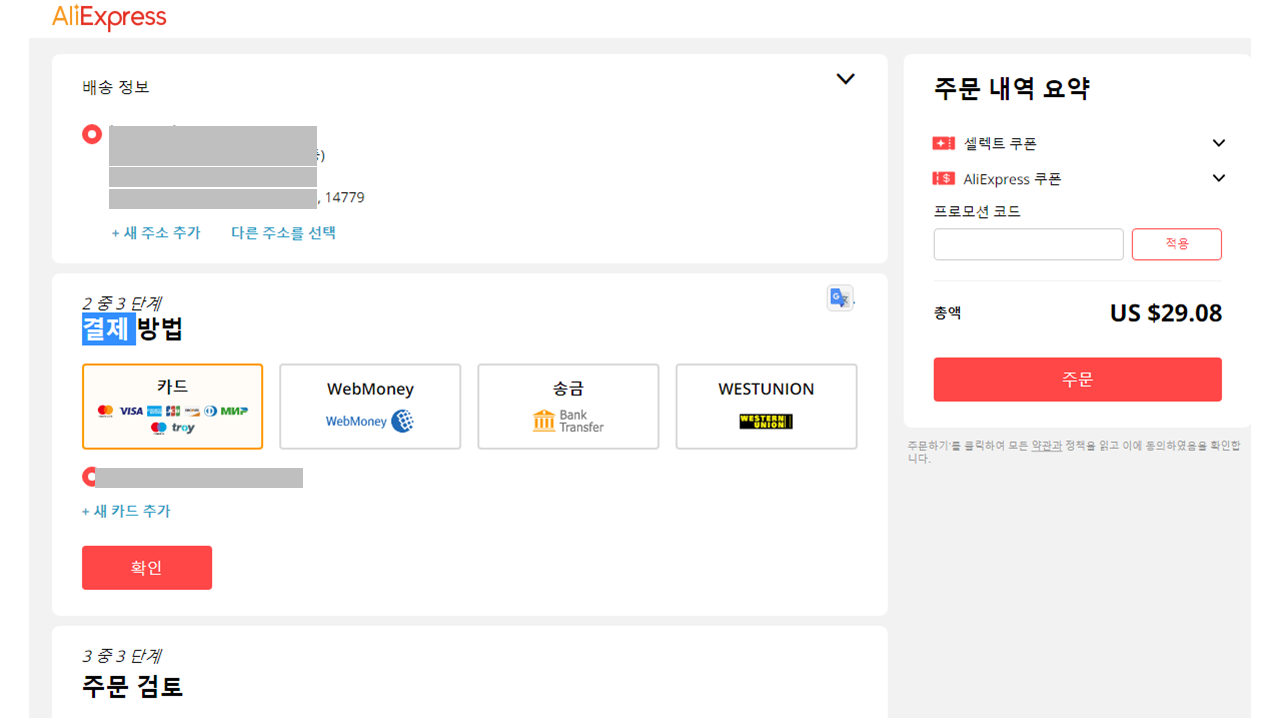Click the + 새 카드 추가 link

(x=126, y=510)
